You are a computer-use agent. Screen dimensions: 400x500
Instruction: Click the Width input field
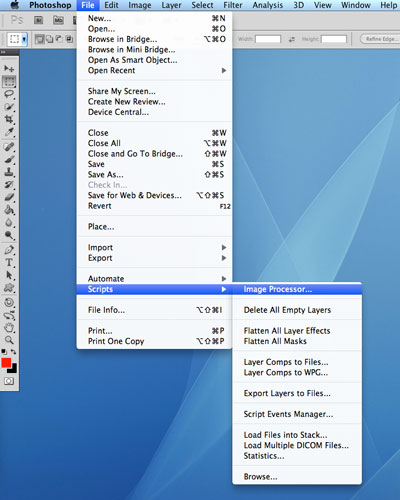[268, 39]
